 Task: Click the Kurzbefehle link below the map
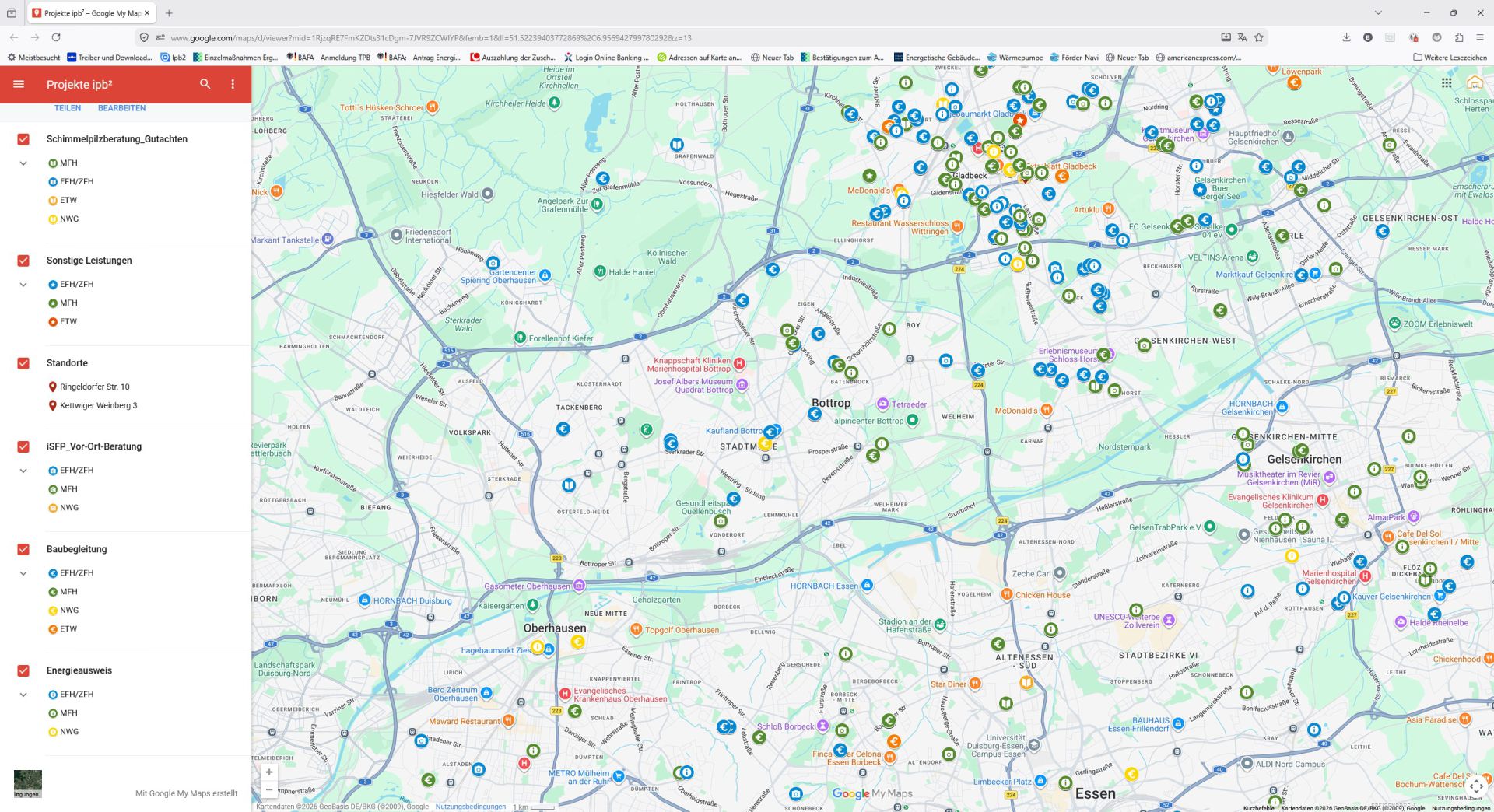point(1258,808)
